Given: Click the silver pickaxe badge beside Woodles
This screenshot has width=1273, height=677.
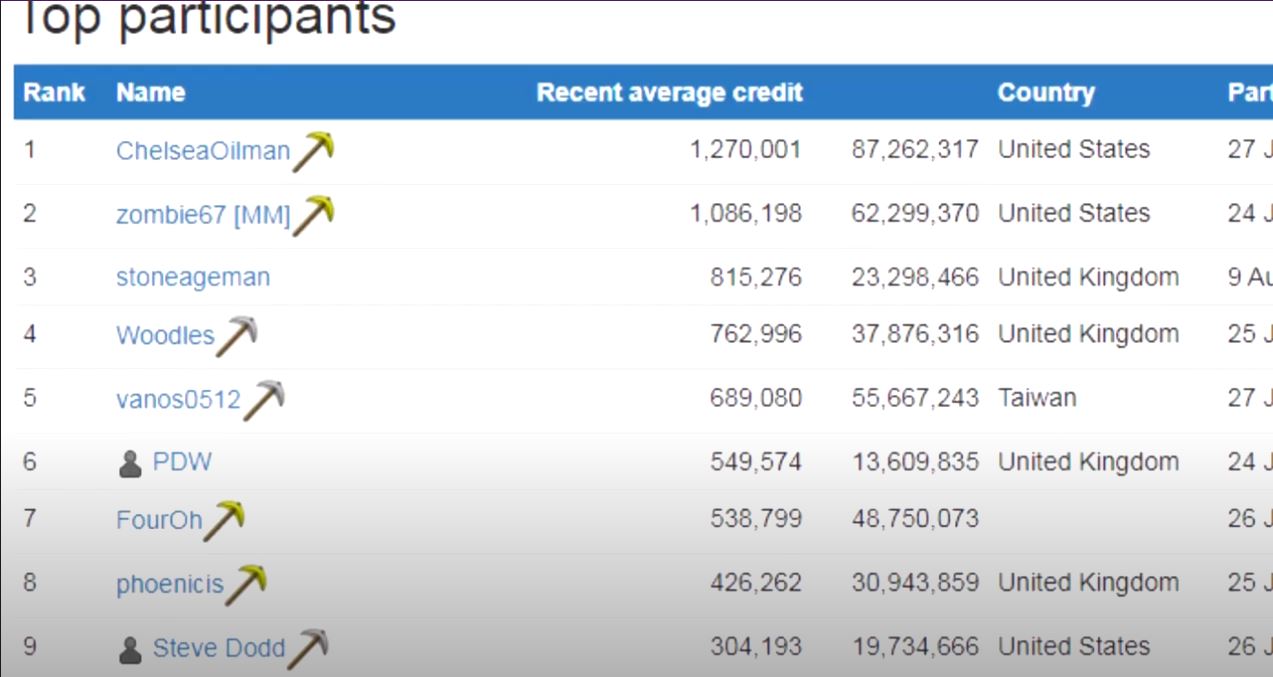Looking at the screenshot, I should (236, 336).
